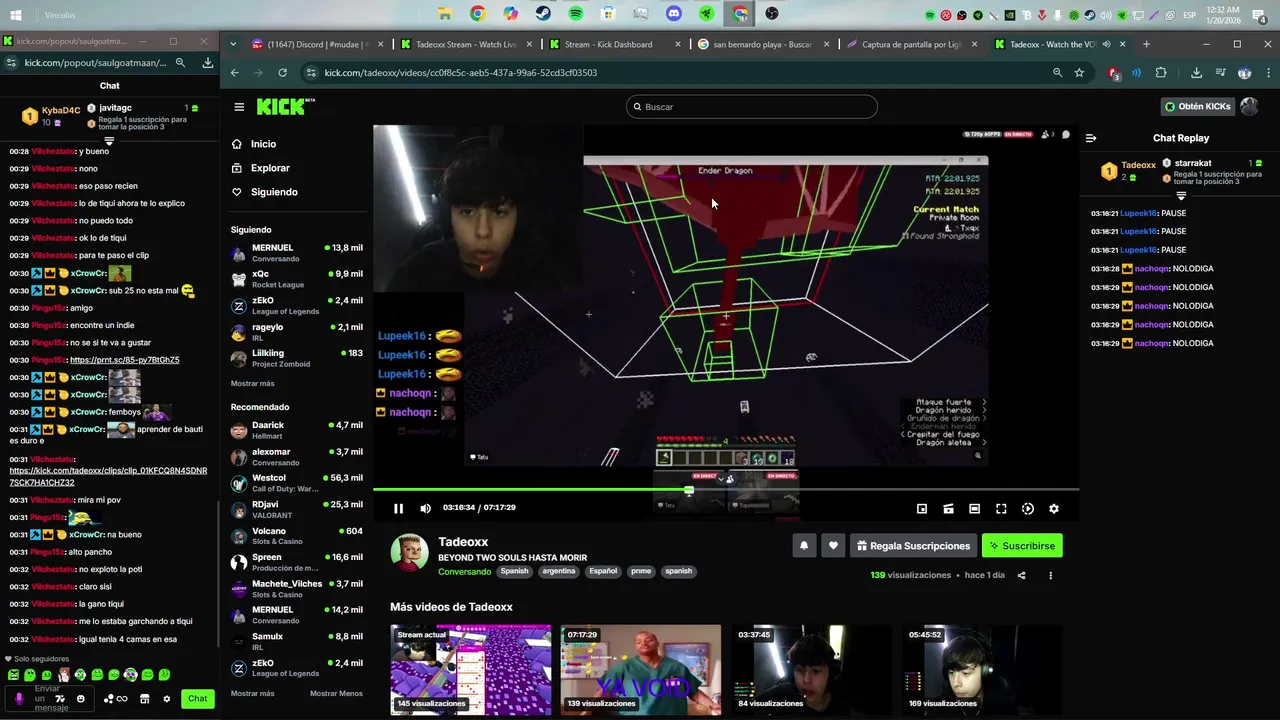Open the 03:37:45 video thumbnail
Viewport: 1280px width, 720px height.
coord(811,670)
